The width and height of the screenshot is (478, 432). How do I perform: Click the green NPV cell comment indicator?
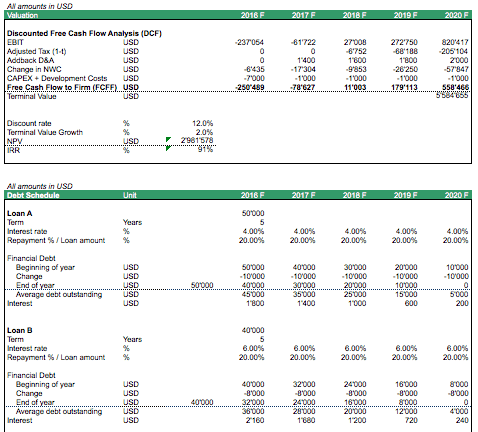168,139
